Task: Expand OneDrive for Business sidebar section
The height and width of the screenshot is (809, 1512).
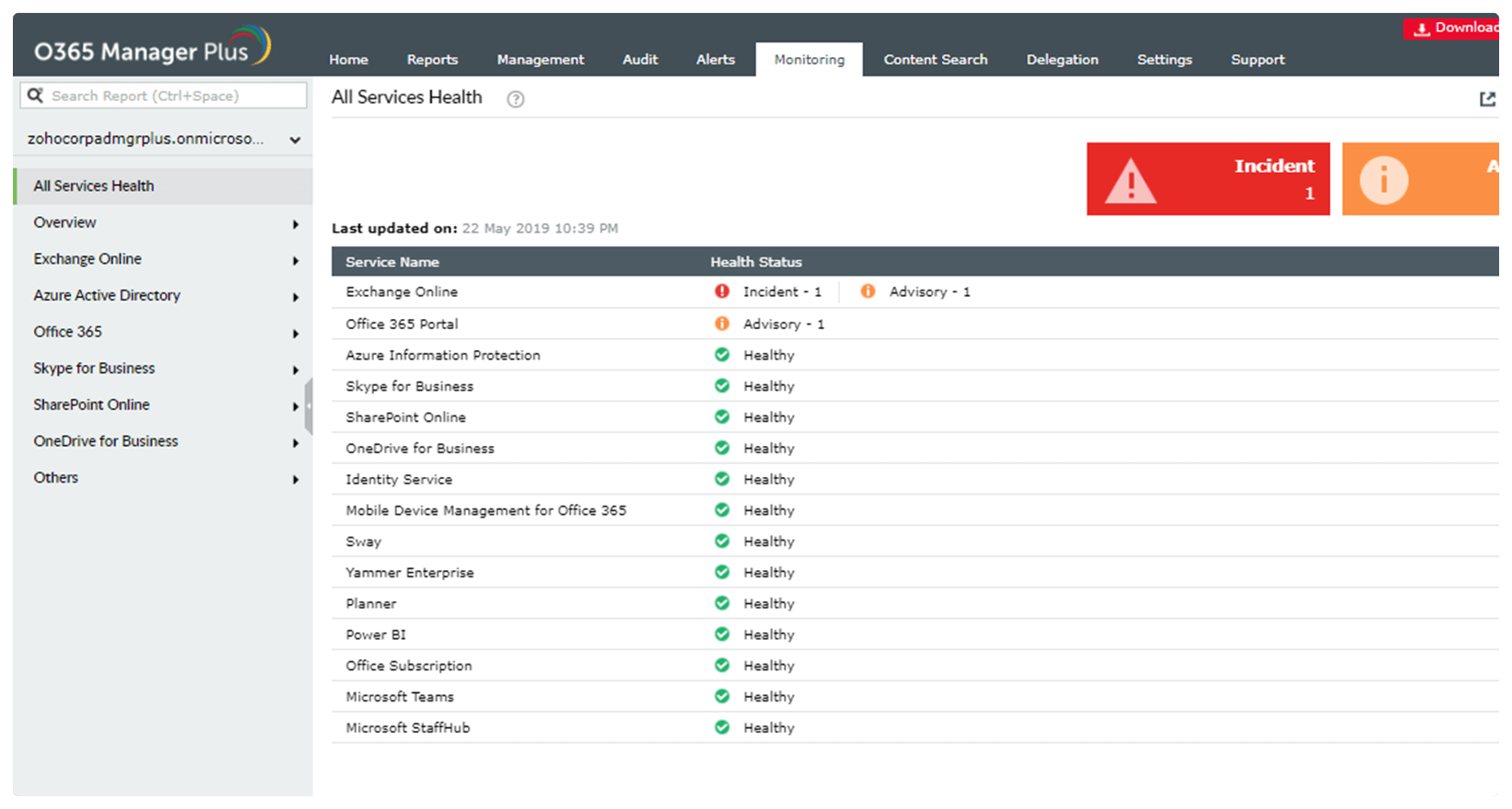Action: (296, 443)
